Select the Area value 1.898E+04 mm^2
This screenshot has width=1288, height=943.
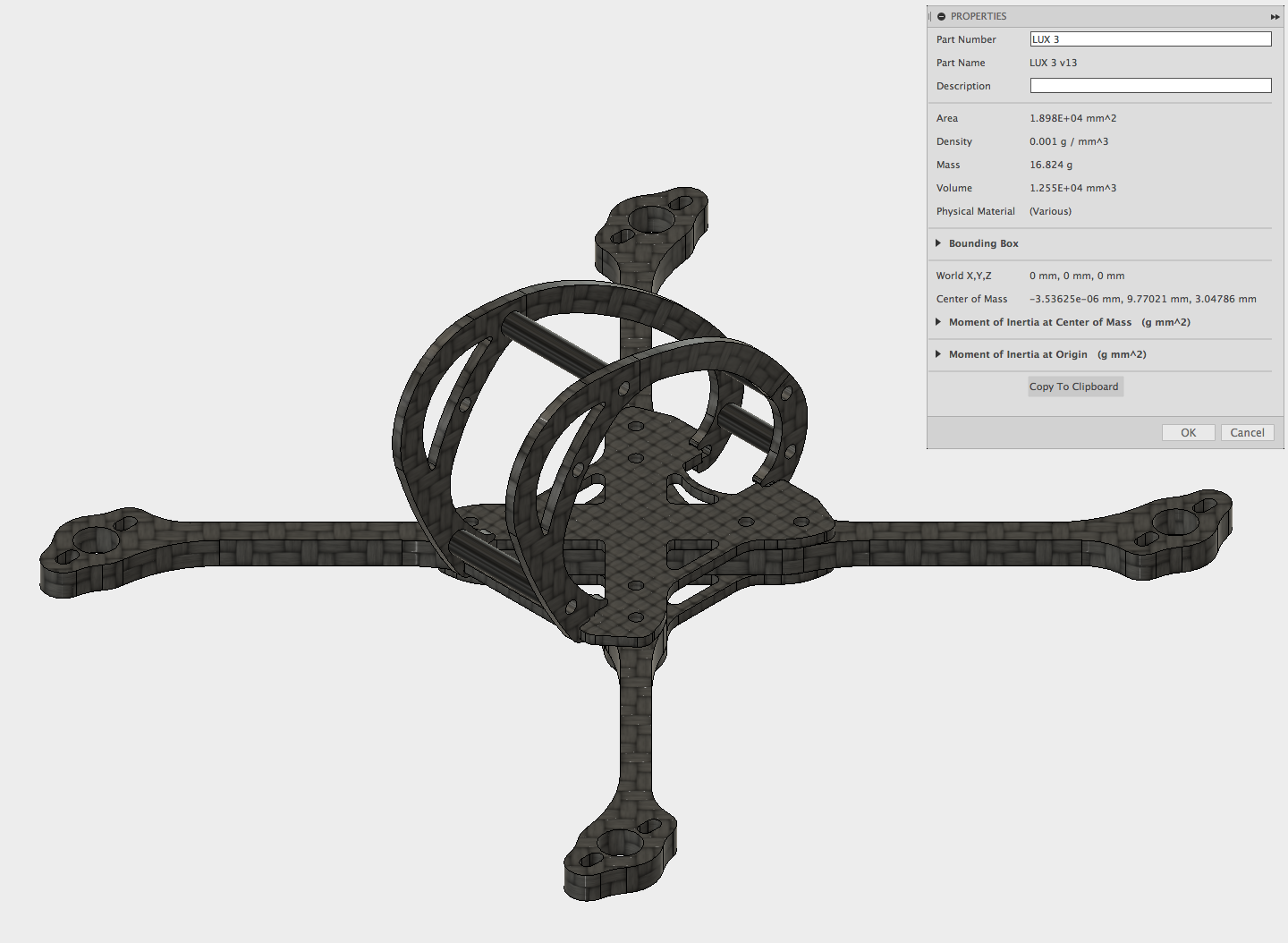tap(1072, 118)
